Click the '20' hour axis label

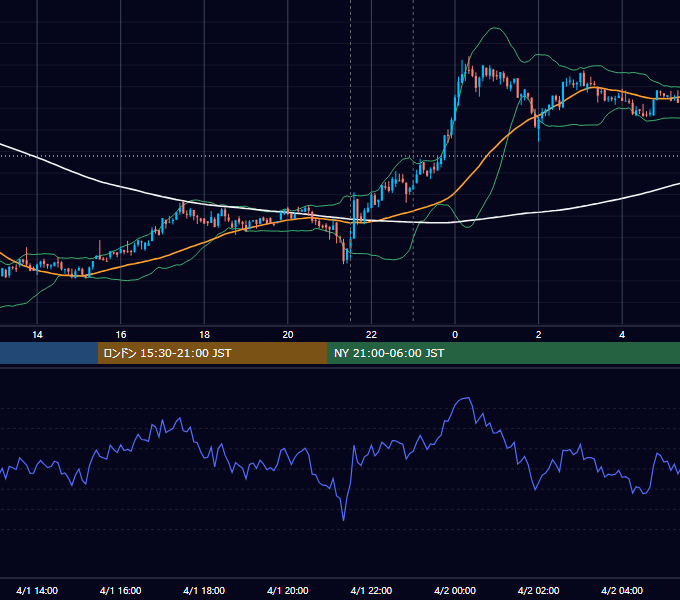pyautogui.click(x=288, y=335)
